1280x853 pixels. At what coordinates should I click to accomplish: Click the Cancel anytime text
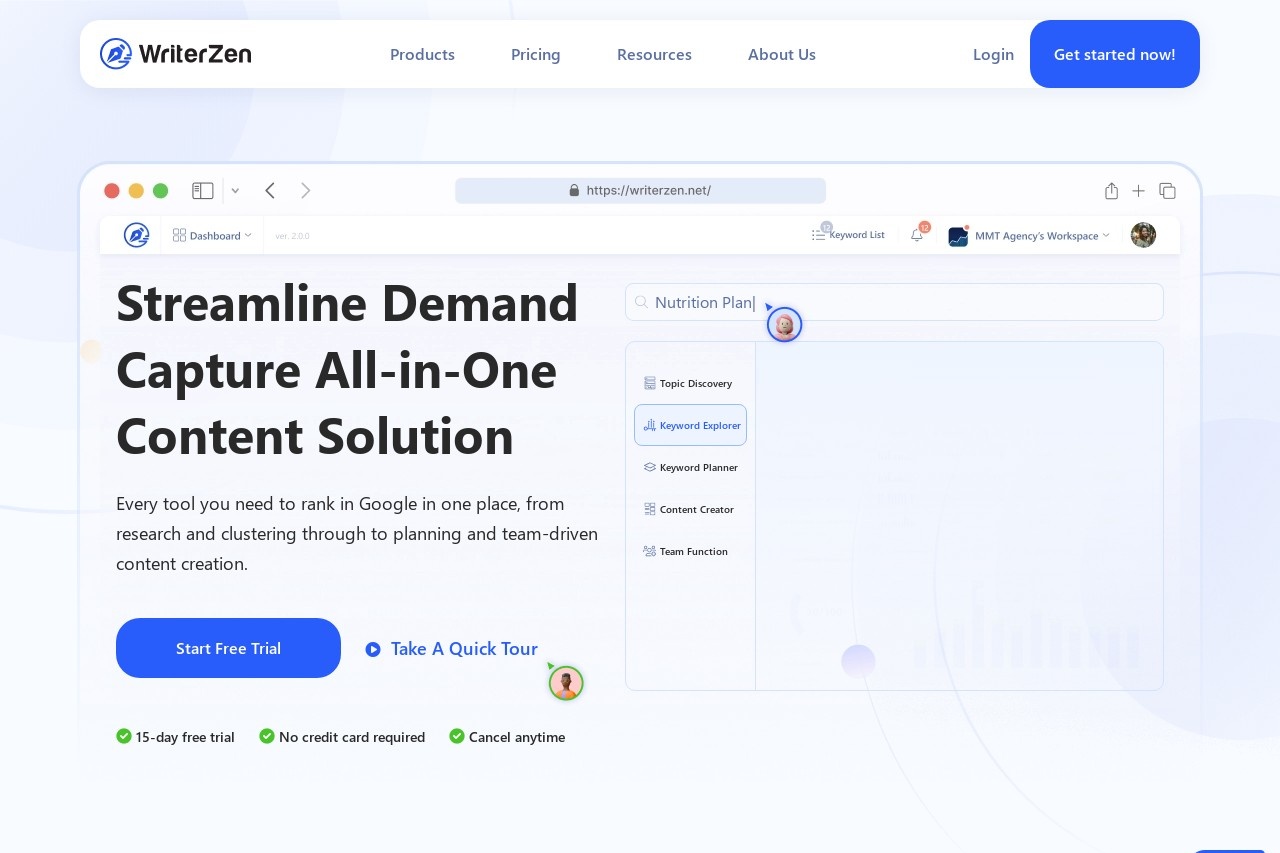[517, 737]
